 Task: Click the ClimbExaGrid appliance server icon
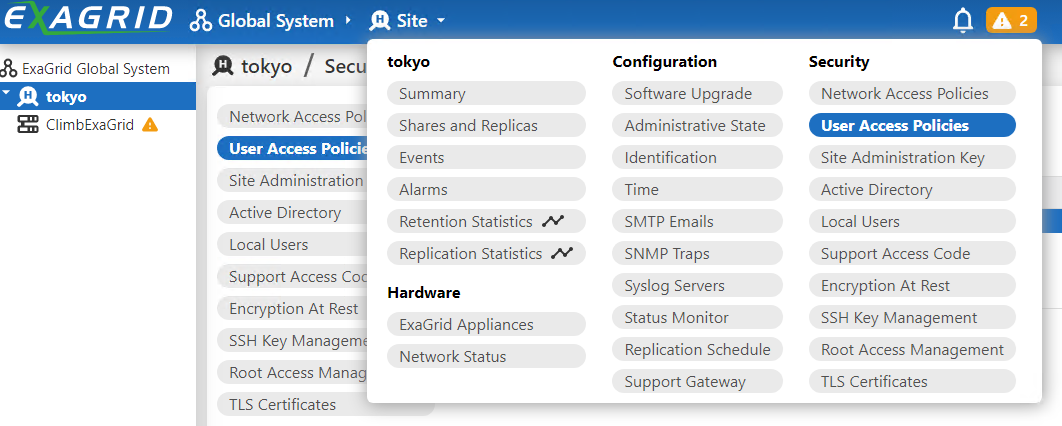[x=28, y=125]
